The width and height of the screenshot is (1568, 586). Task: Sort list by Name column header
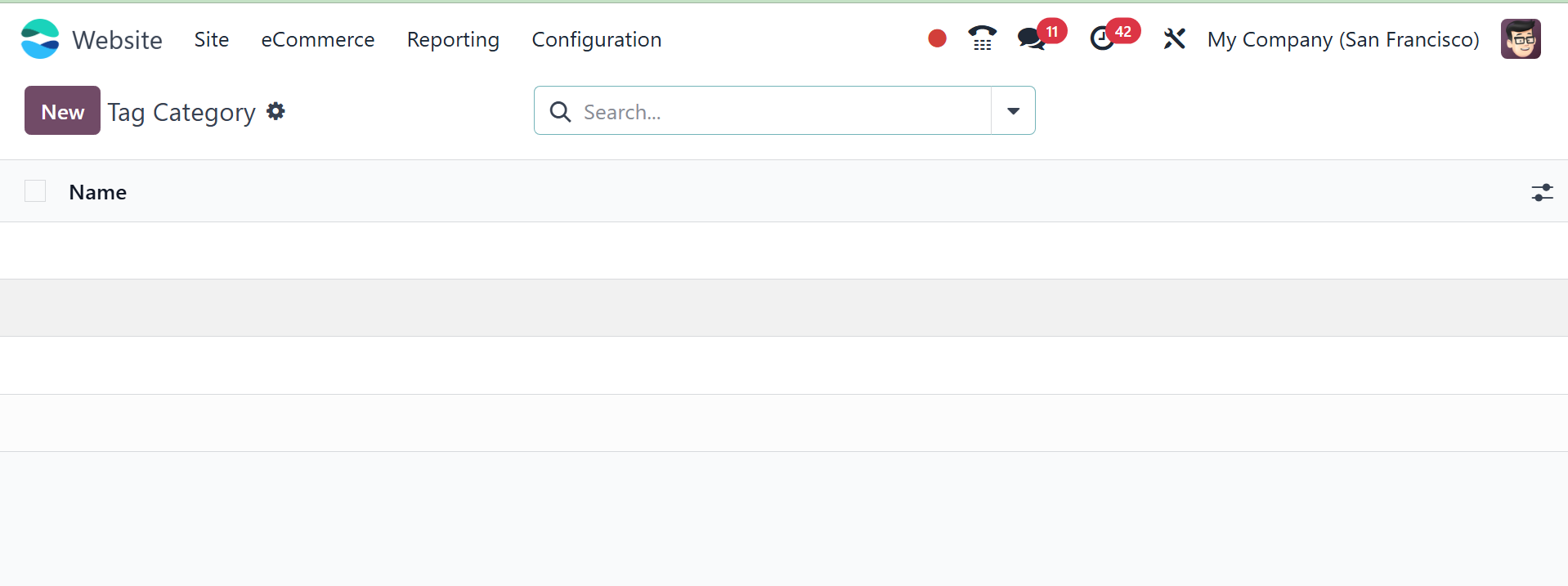pyautogui.click(x=98, y=192)
